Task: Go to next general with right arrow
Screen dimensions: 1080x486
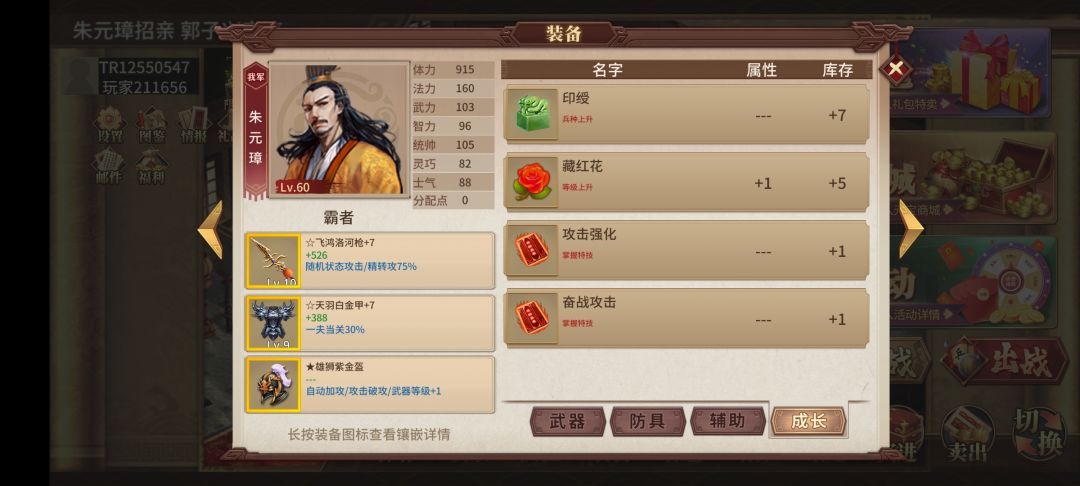Action: tap(911, 229)
